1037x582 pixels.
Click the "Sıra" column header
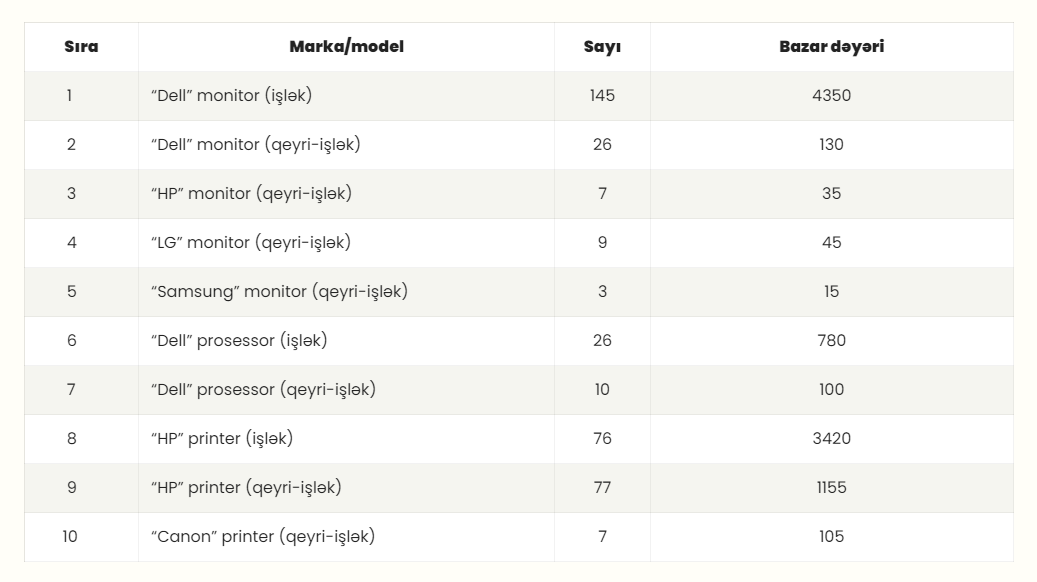point(81,47)
